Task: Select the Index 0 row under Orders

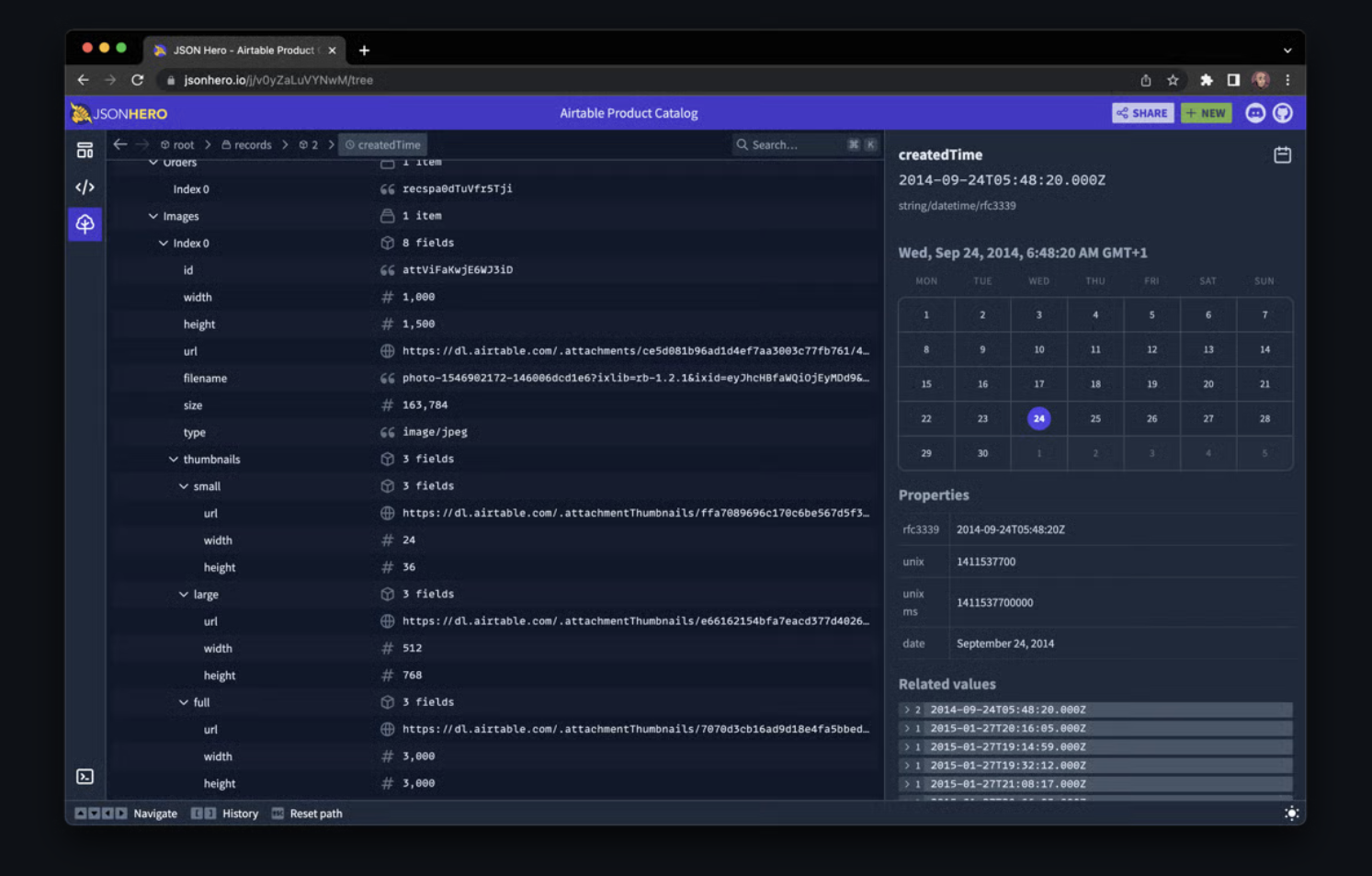Action: (x=494, y=189)
